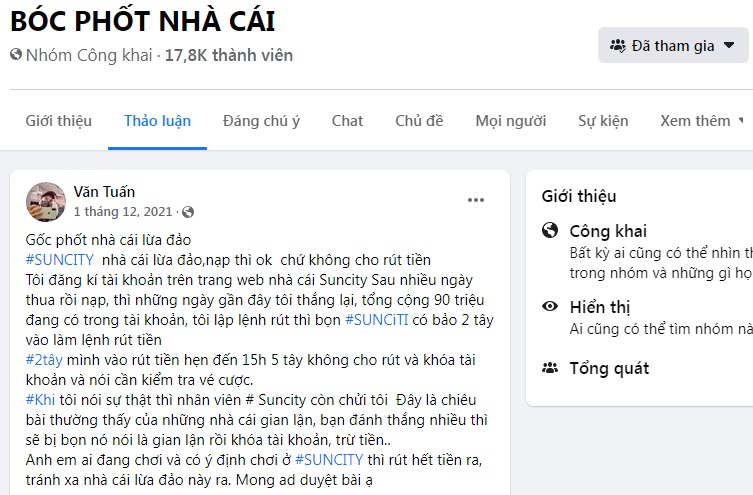This screenshot has height=495, width=753.
Task: Click the Hiển thị label in sidebar
Action: [x=600, y=307]
